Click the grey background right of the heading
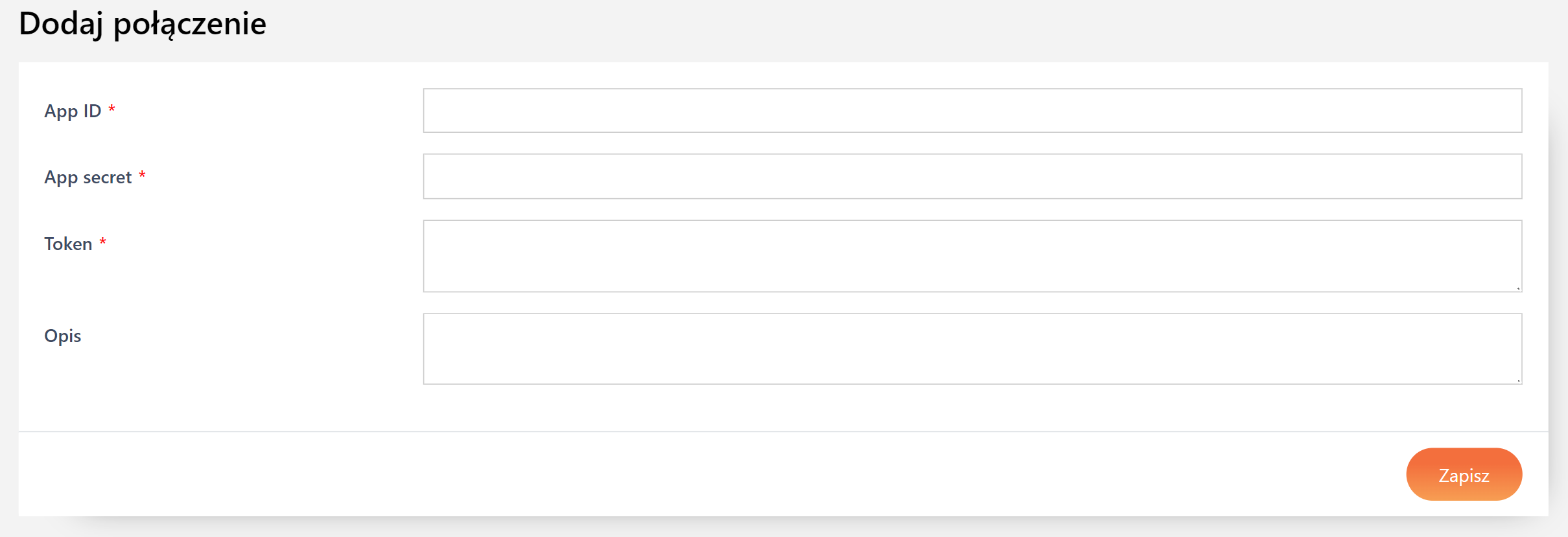 click(907, 26)
